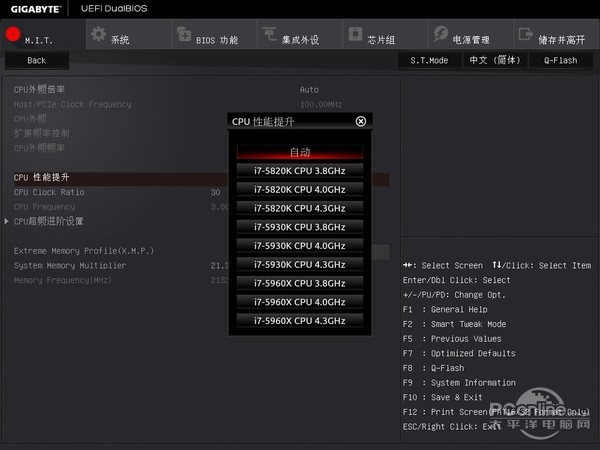The image size is (600, 450).
Task: Choose i7-5820K CPU 3.8GHz
Action: click(300, 171)
